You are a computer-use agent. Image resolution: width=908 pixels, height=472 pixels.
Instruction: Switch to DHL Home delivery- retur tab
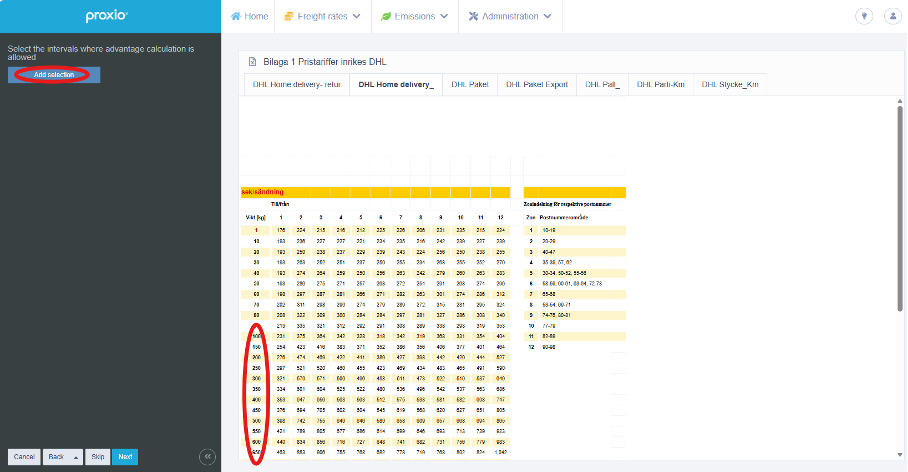[296, 85]
